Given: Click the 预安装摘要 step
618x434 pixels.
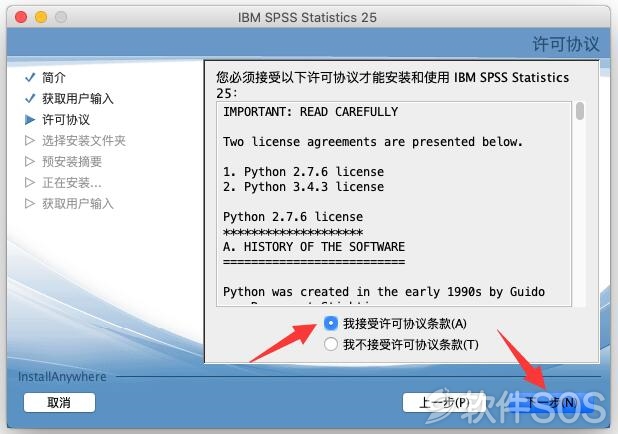Looking at the screenshot, I should tap(72, 162).
